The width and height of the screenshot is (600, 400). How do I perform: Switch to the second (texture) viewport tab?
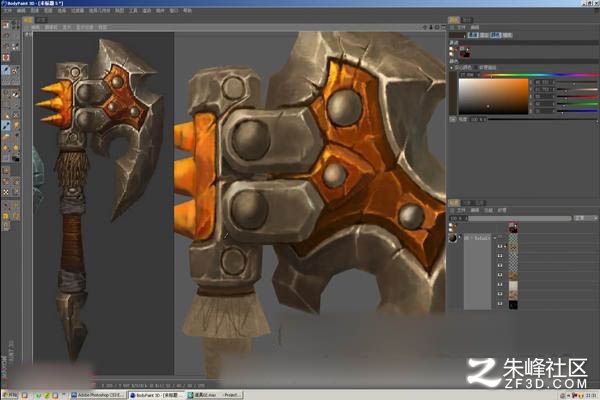pyautogui.click(x=41, y=20)
